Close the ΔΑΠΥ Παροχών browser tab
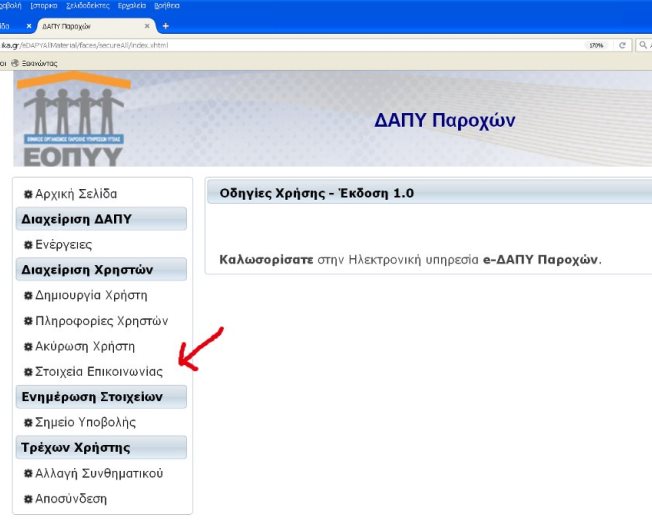This screenshot has height=531, width=652. coord(147,26)
